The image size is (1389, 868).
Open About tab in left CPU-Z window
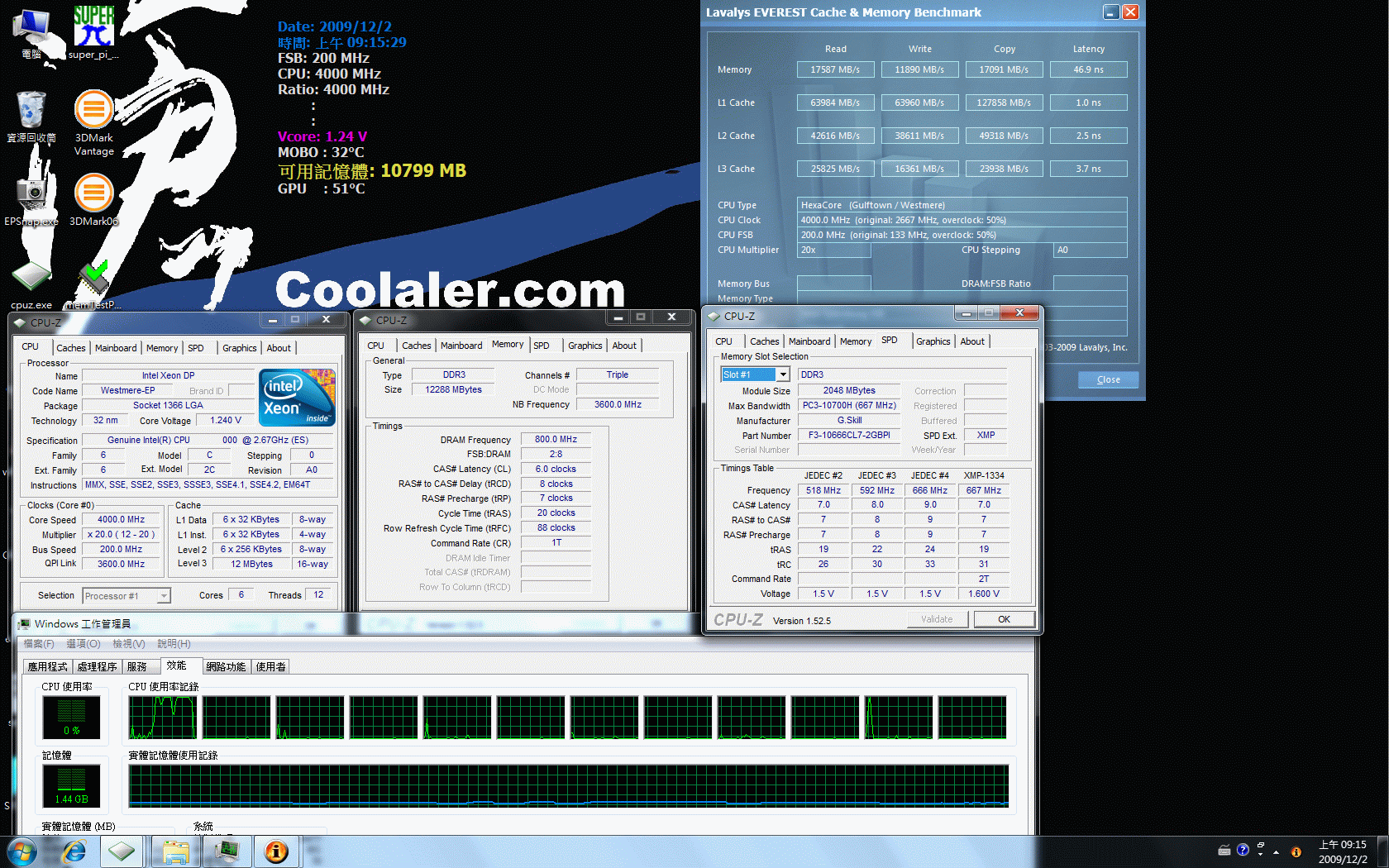point(279,348)
